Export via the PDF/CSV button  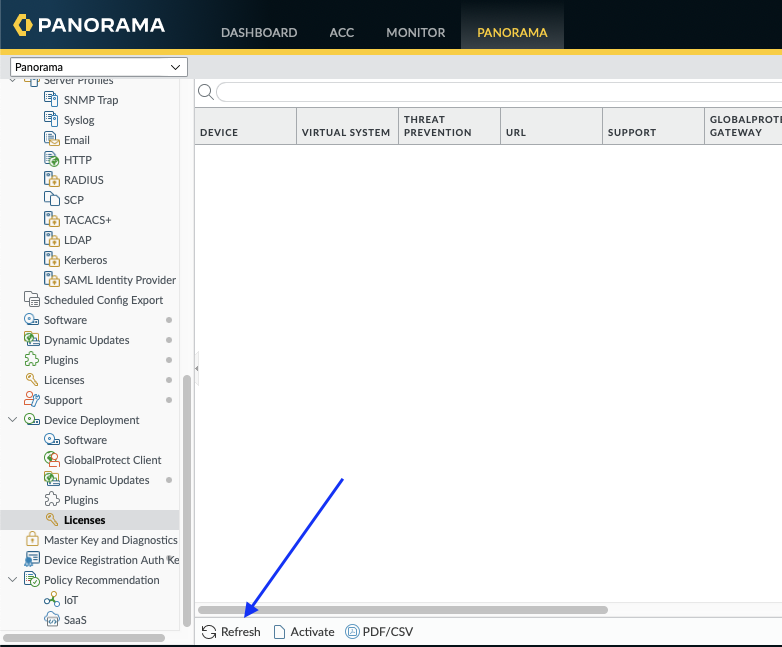pos(379,632)
